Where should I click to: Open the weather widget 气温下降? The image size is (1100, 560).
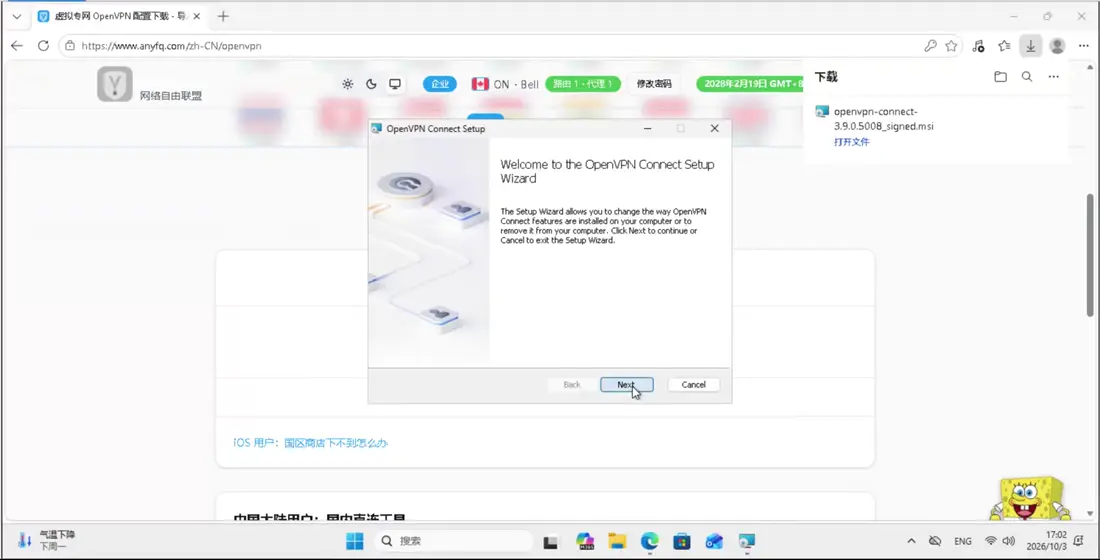(x=47, y=540)
